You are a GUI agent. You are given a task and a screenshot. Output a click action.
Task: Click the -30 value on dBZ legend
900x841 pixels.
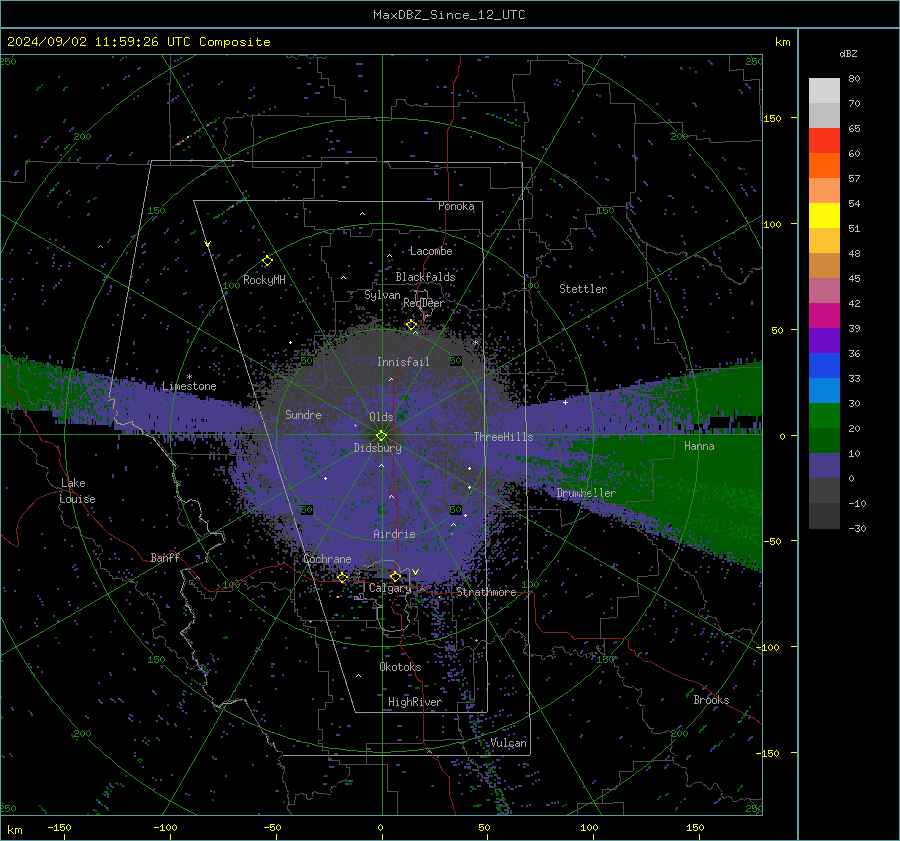pos(858,528)
